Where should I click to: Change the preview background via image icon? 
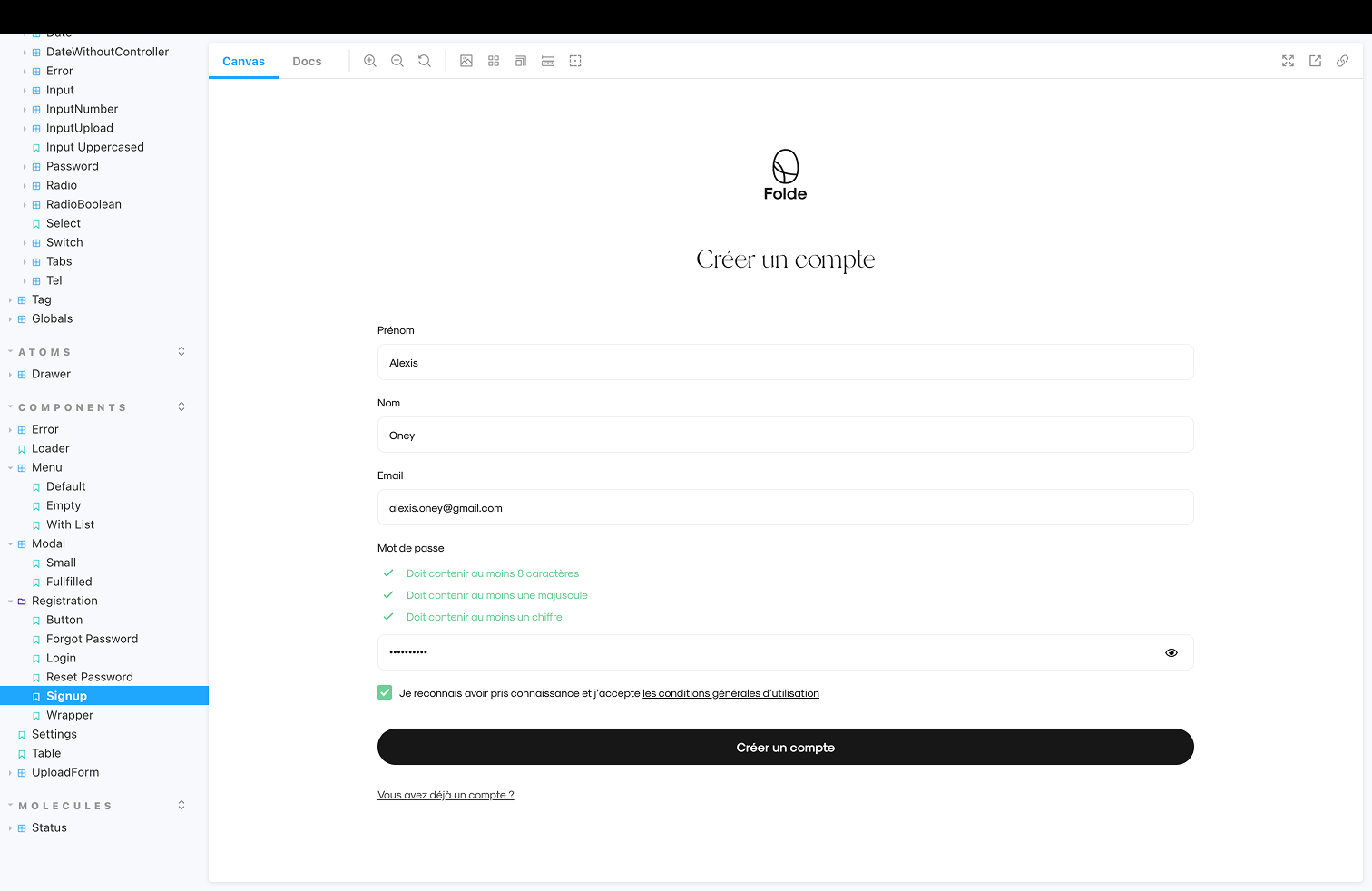click(x=466, y=61)
